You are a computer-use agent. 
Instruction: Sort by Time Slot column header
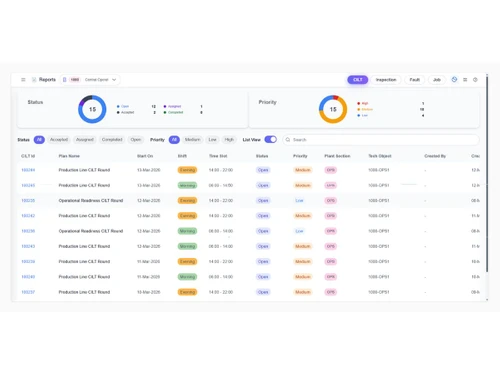click(218, 156)
